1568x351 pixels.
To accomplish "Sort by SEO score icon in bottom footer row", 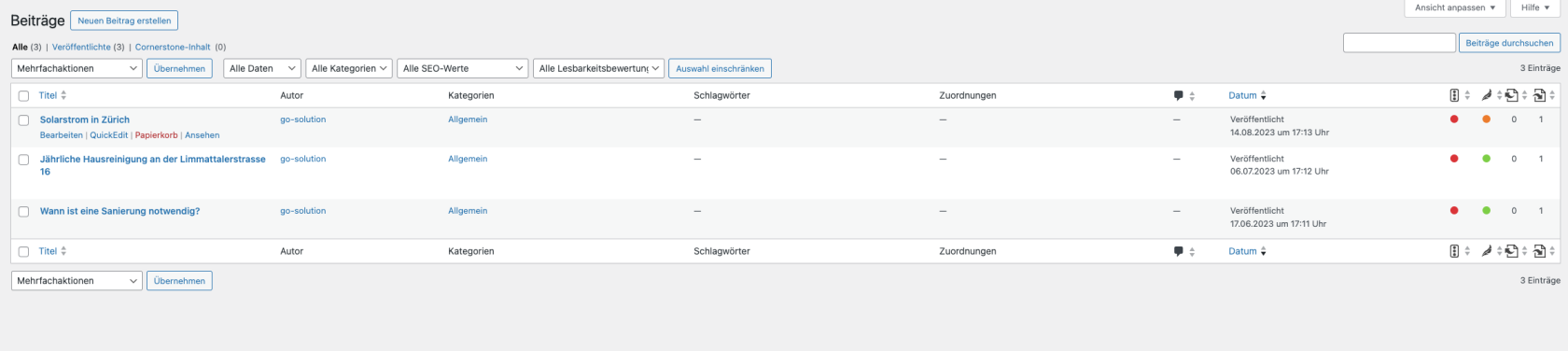I will (x=1454, y=251).
